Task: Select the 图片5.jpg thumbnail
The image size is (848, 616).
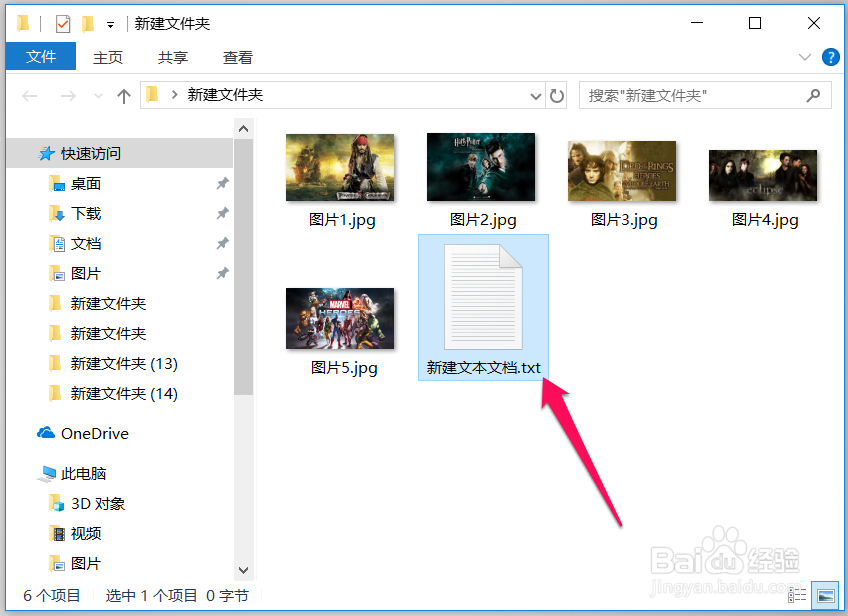Action: click(x=340, y=319)
